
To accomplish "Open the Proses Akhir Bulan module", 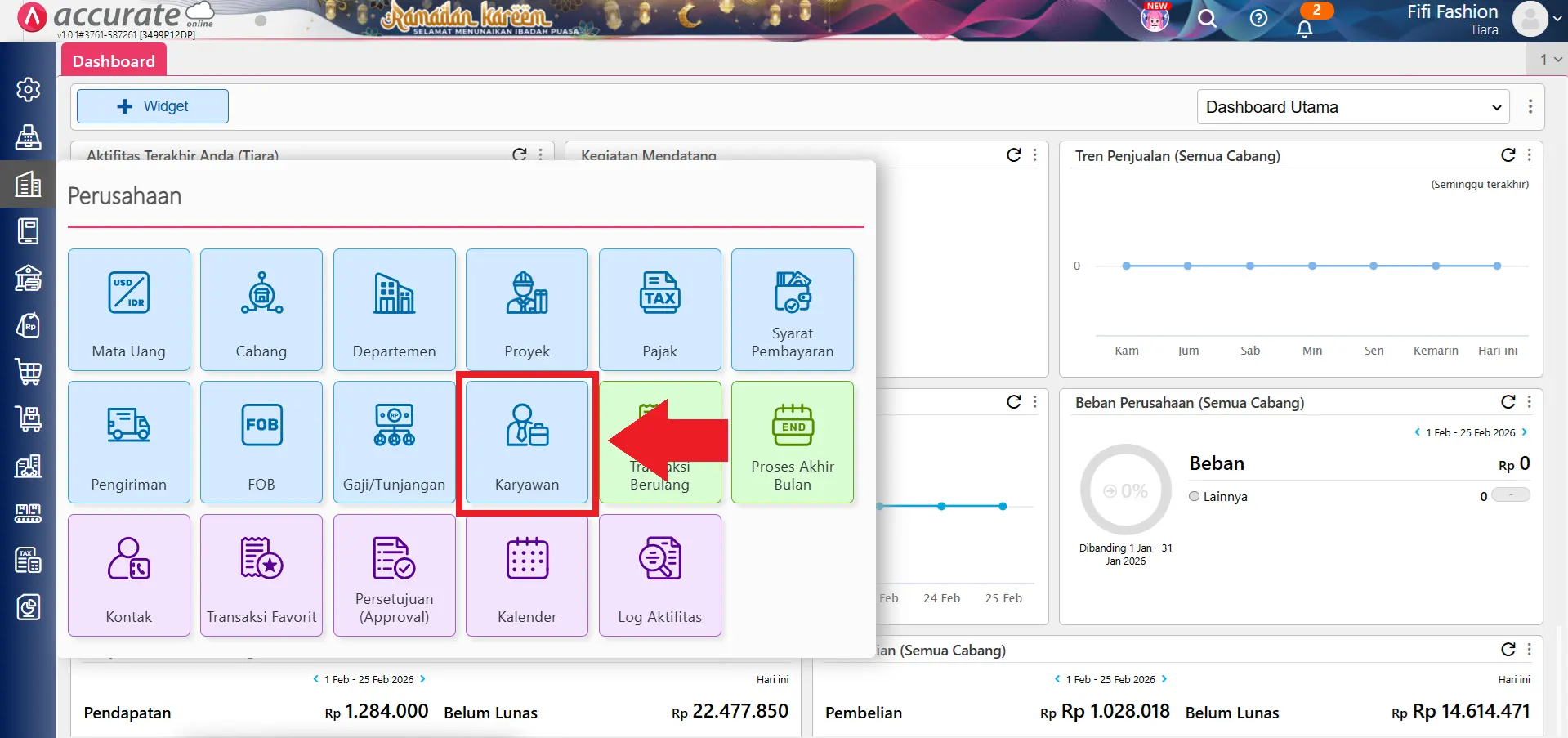I will click(x=792, y=442).
